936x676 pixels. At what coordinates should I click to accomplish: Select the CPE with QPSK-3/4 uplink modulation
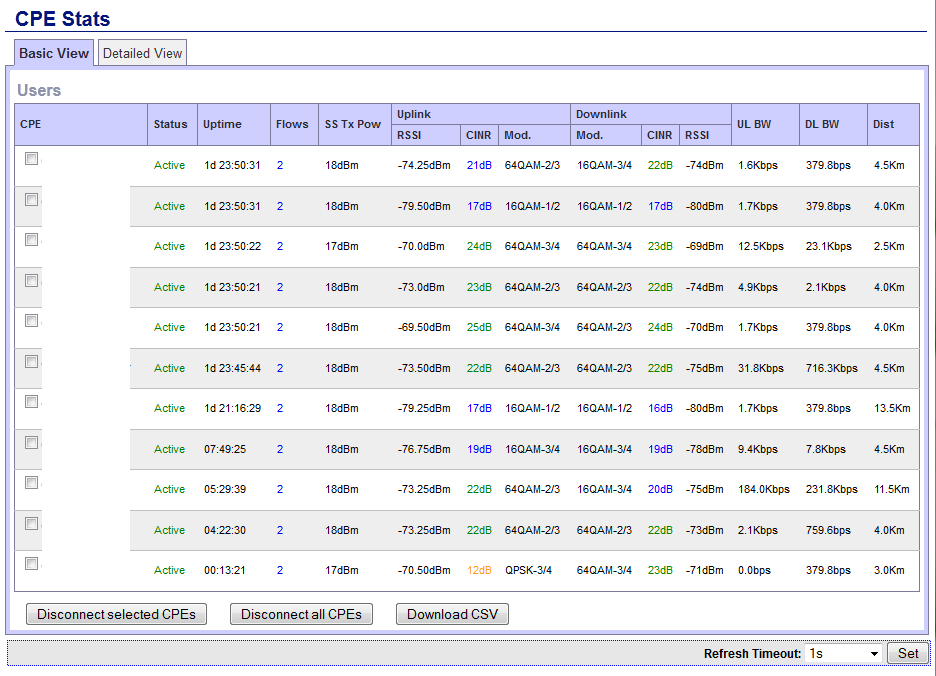click(x=32, y=564)
